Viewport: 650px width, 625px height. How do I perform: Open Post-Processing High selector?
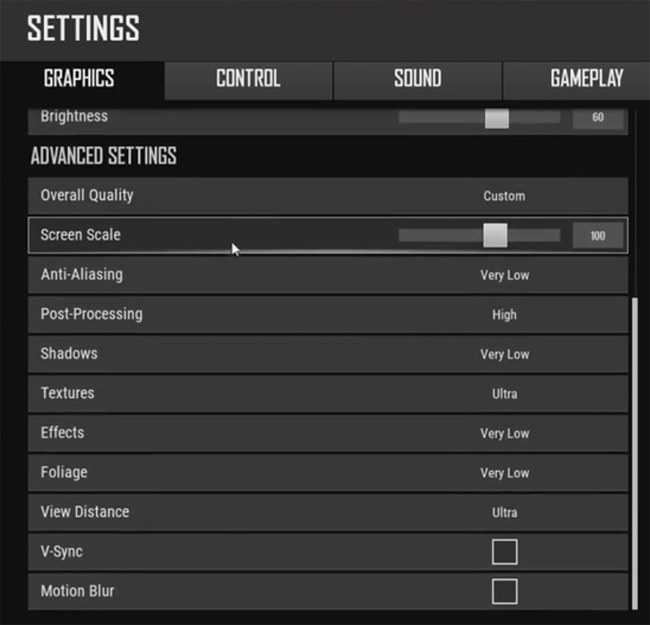pos(504,315)
